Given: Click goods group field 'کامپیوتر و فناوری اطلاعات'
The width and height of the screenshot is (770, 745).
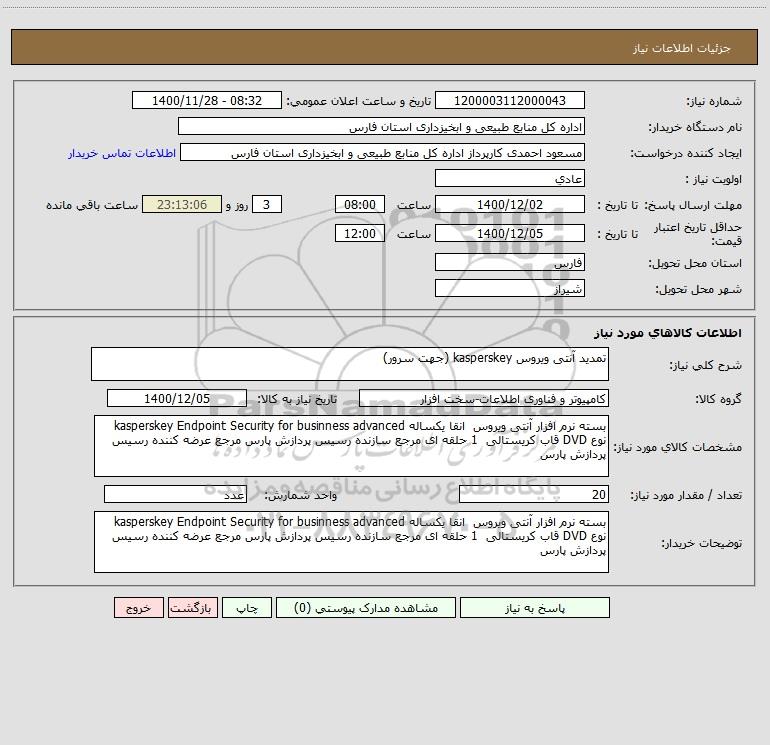Looking at the screenshot, I should pos(484,398).
